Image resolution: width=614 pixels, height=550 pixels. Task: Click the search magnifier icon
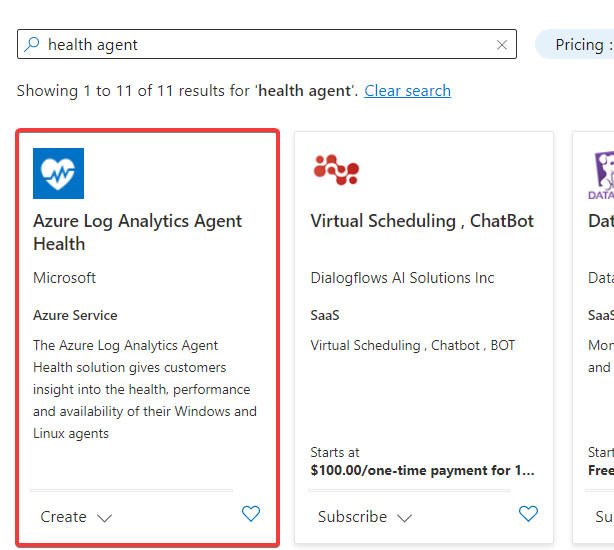(x=33, y=45)
